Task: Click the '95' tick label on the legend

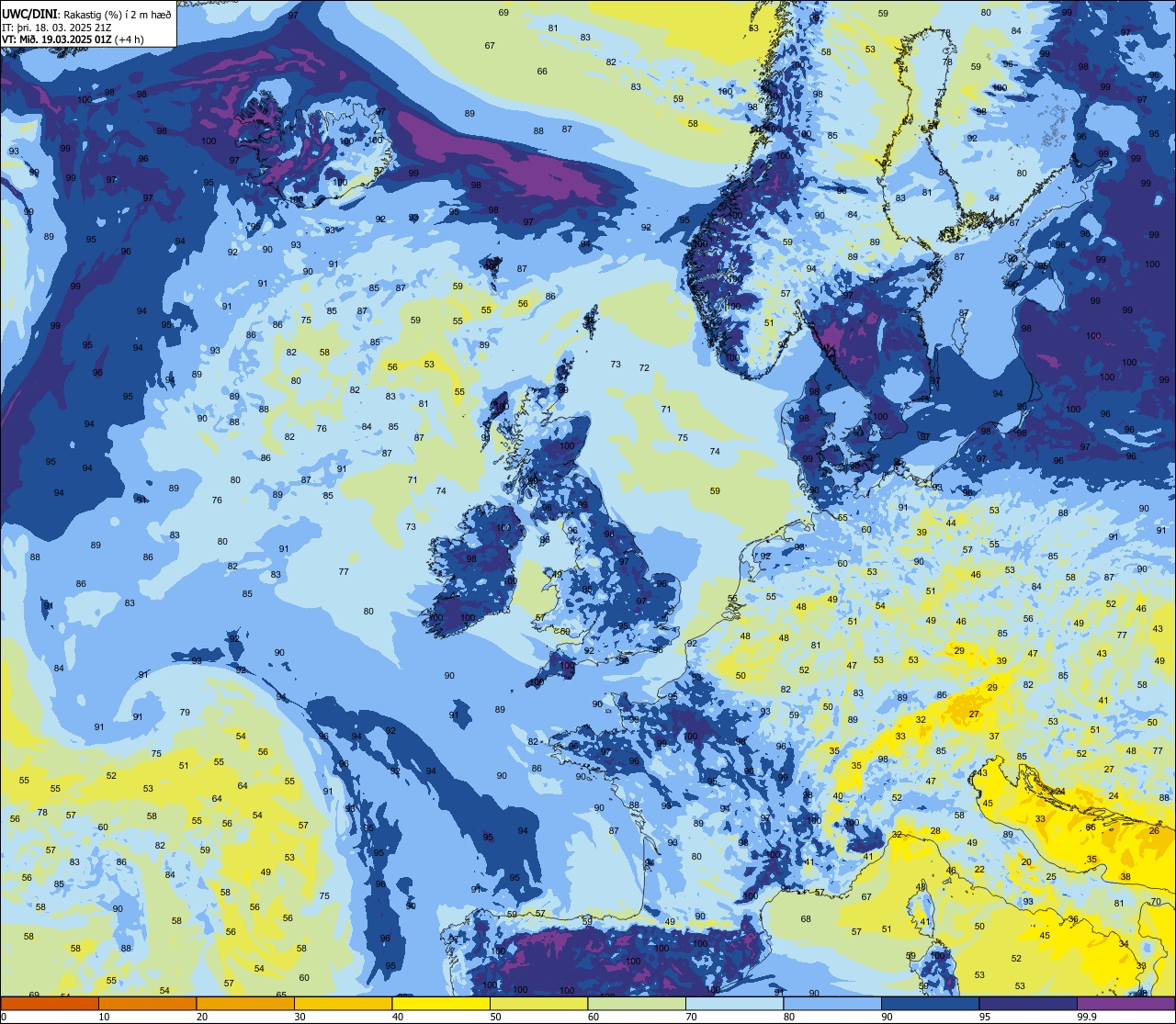Action: [x=985, y=1017]
